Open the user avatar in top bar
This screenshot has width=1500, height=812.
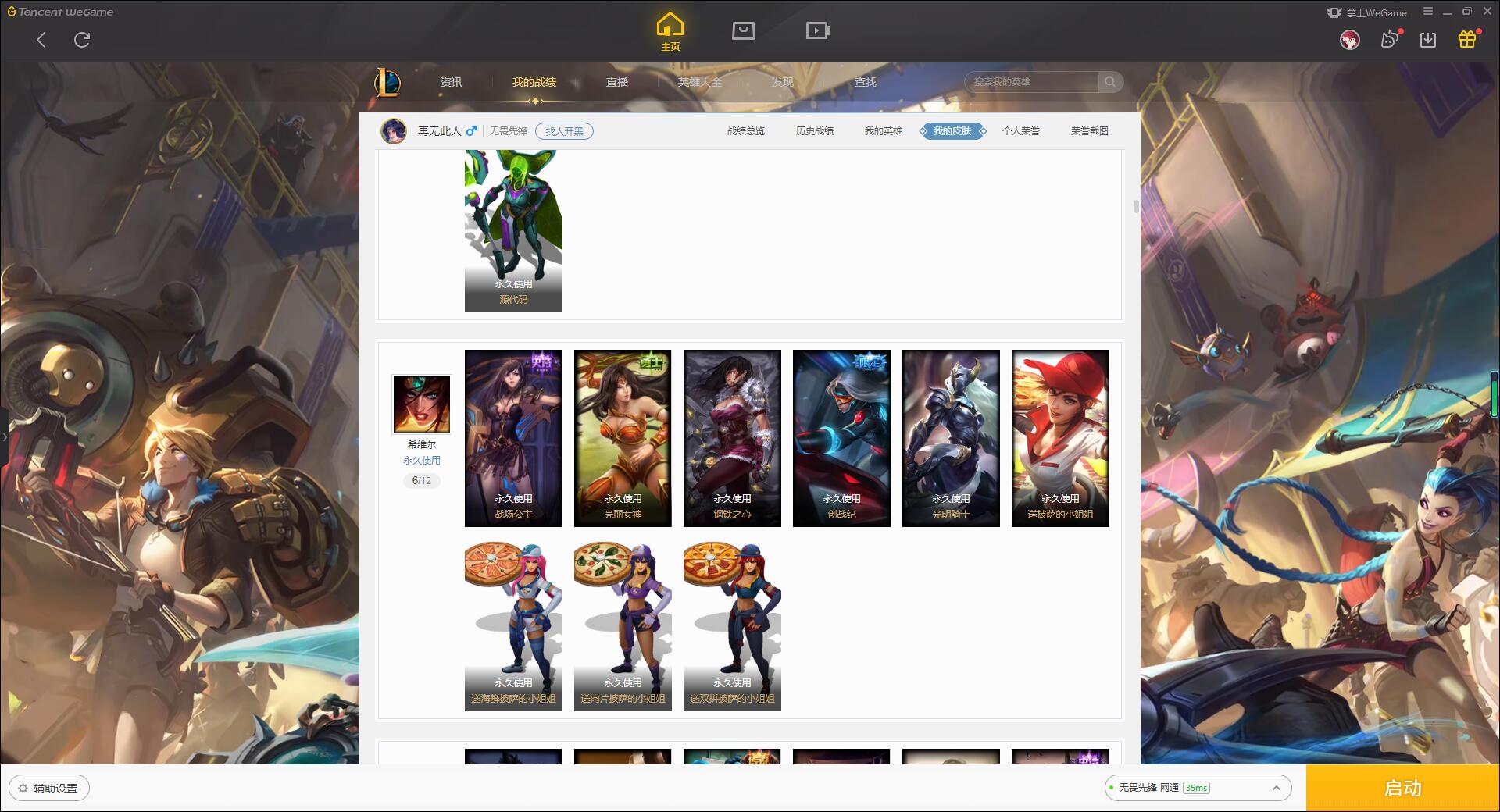[x=1349, y=40]
